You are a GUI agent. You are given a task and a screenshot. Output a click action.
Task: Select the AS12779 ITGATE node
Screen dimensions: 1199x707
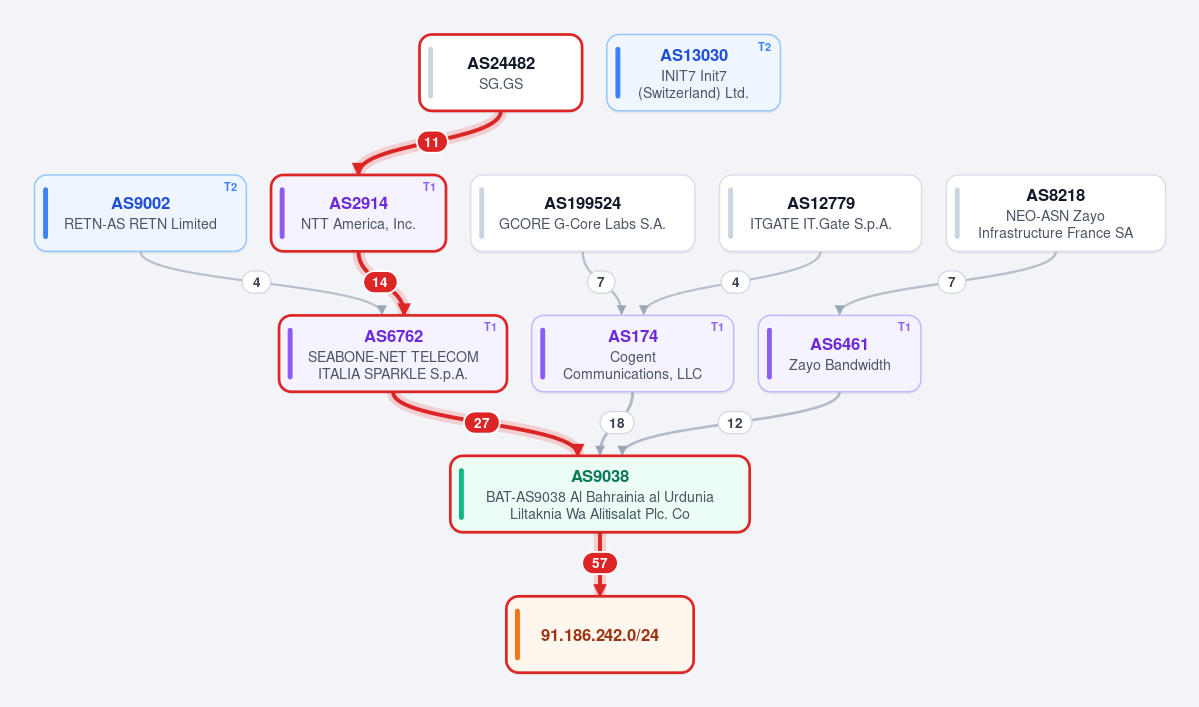click(820, 213)
